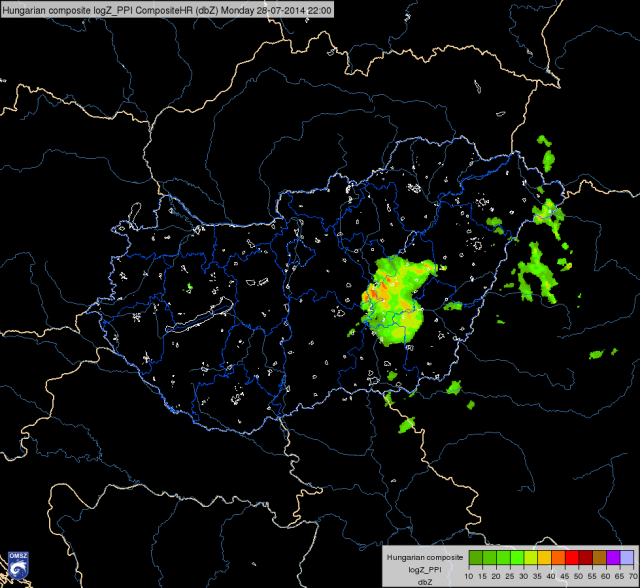Image resolution: width=640 pixels, height=588 pixels.
Task: Select the purple 60–65 dBZ legend swatch
Action: click(x=613, y=558)
